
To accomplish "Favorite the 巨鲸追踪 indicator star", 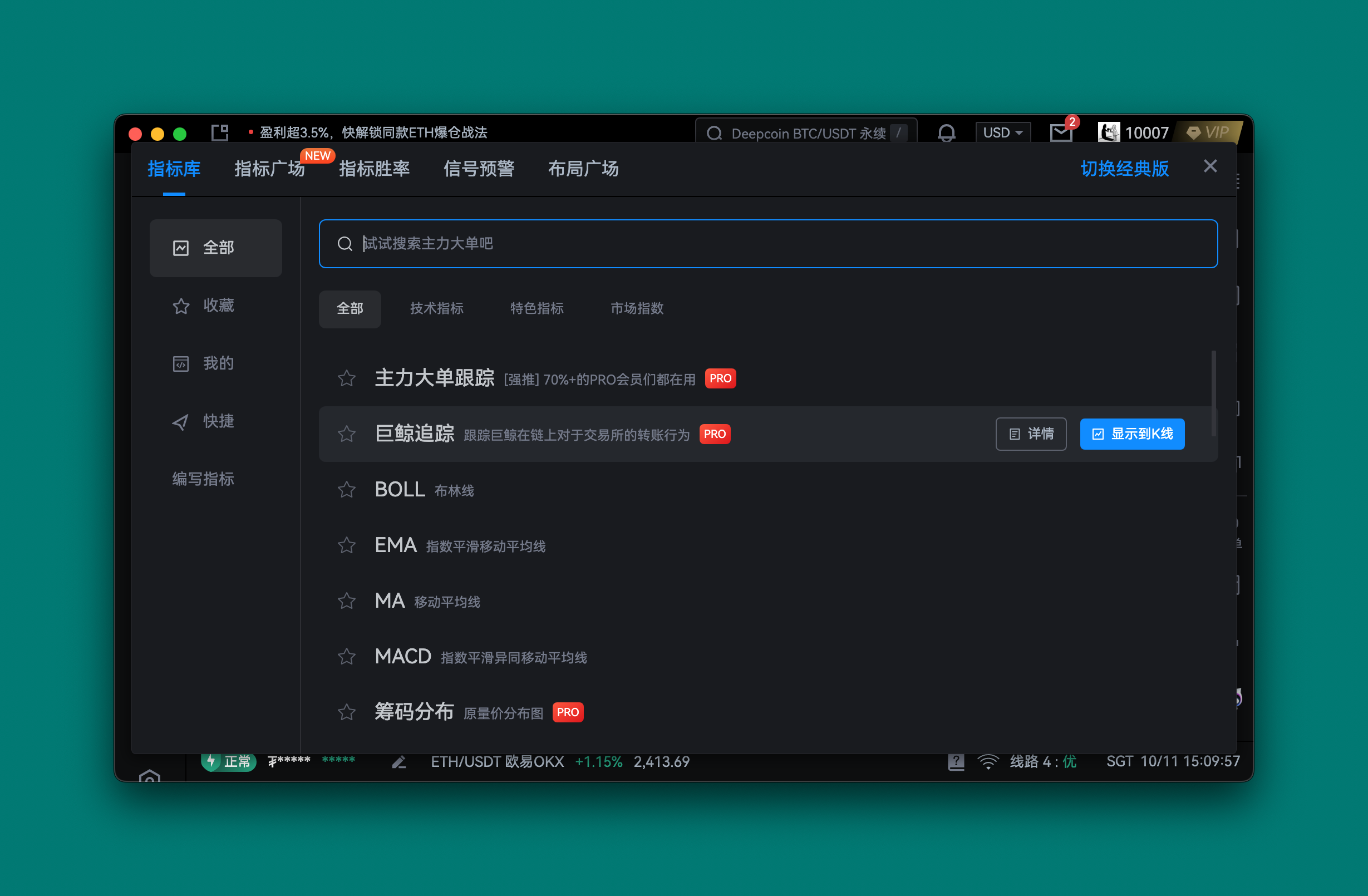I will [x=347, y=434].
